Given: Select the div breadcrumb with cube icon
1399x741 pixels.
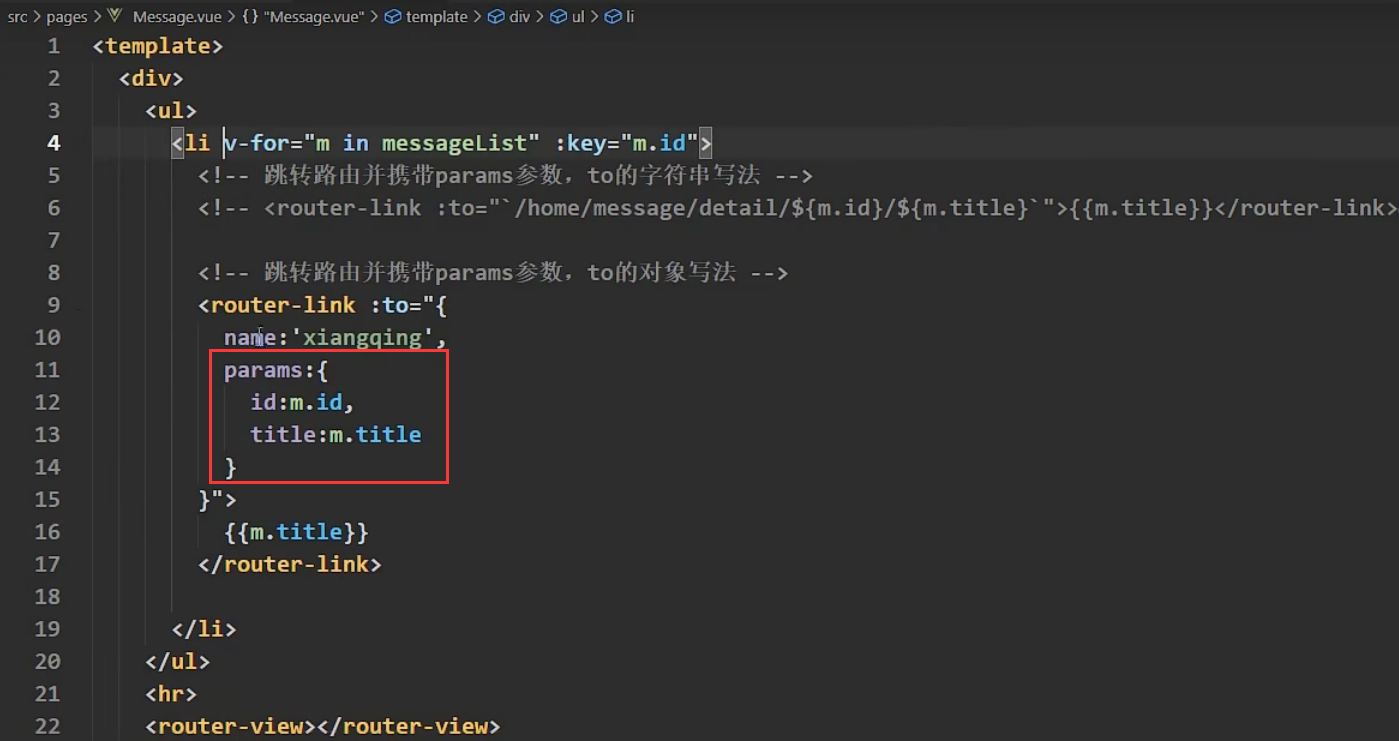Looking at the screenshot, I should [x=508, y=17].
